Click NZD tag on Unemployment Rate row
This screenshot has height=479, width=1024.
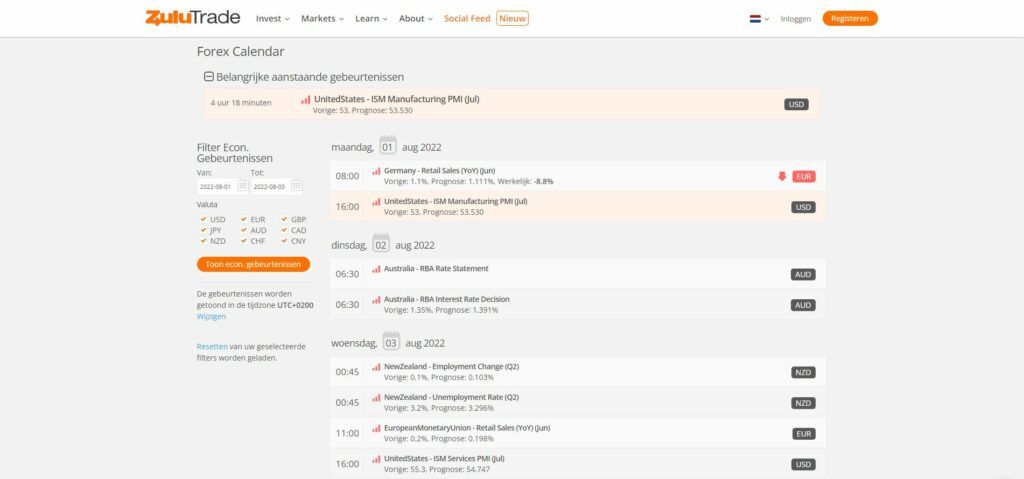(x=803, y=403)
